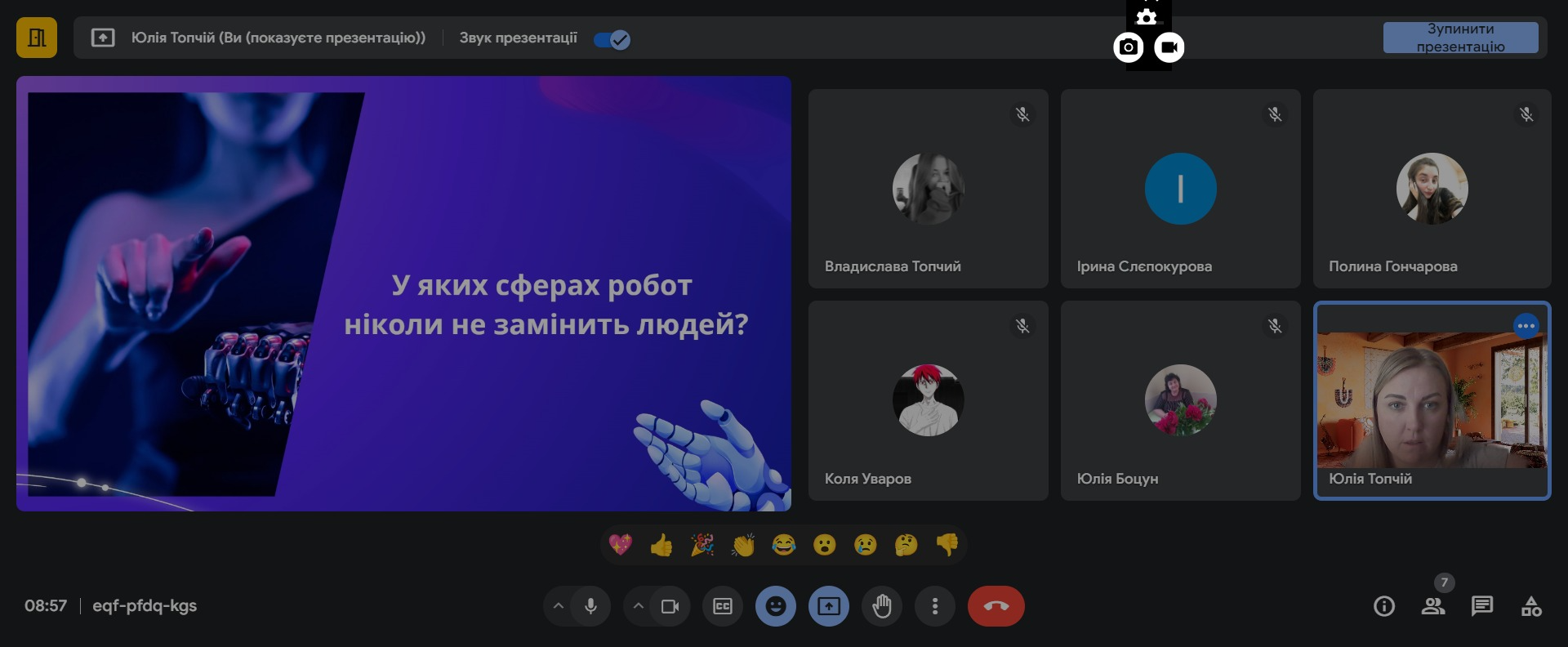Select the shared presentation slide
The height and width of the screenshot is (647, 1568).
[403, 294]
